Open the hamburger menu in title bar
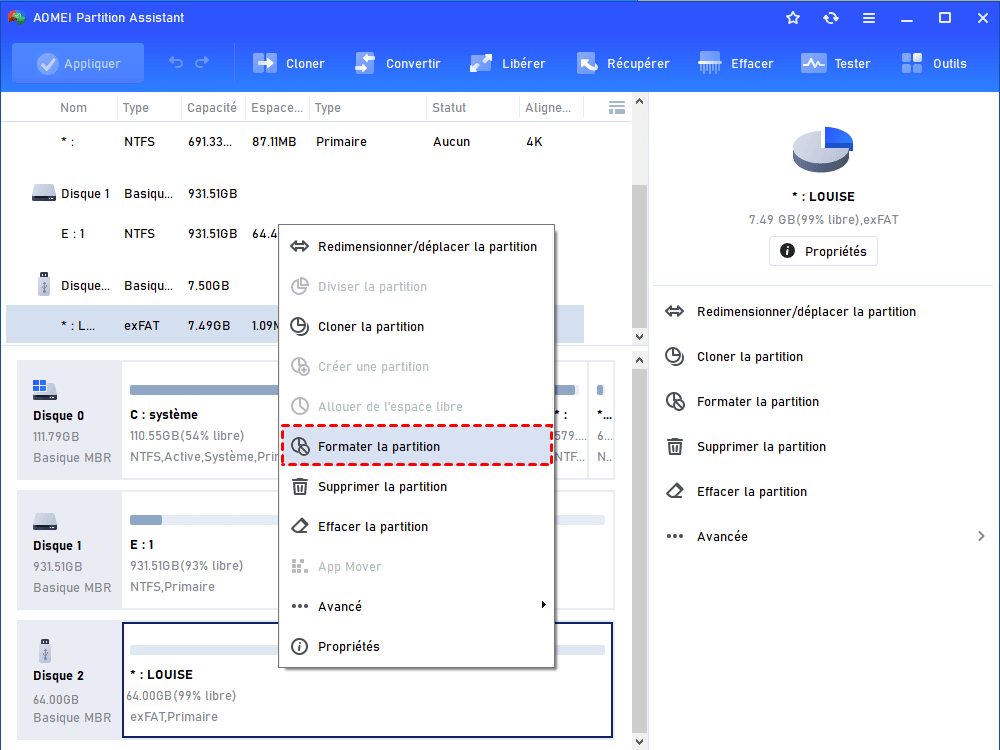Image resolution: width=1000 pixels, height=750 pixels. (x=869, y=18)
